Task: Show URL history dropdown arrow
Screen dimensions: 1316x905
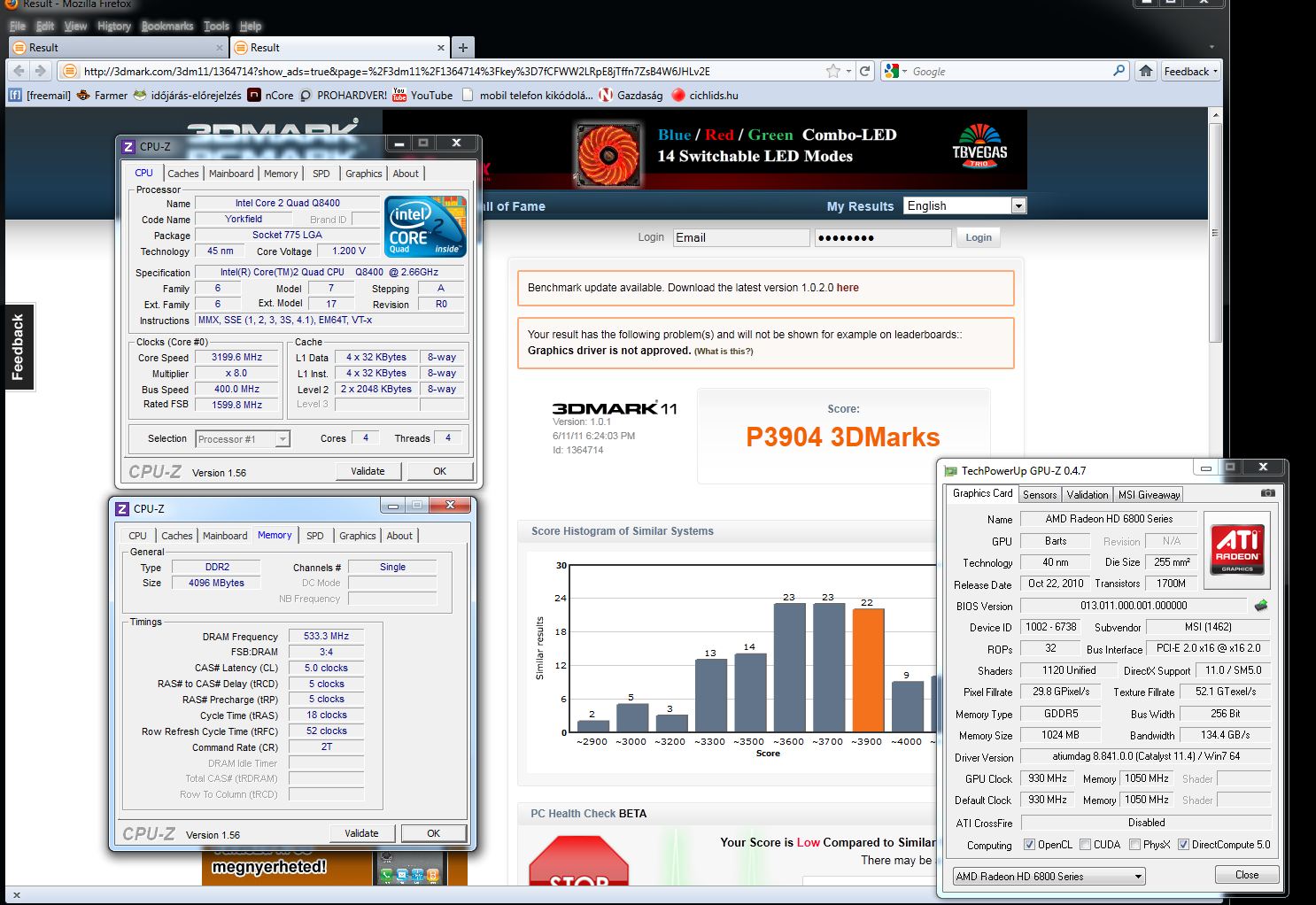Action: pos(848,71)
